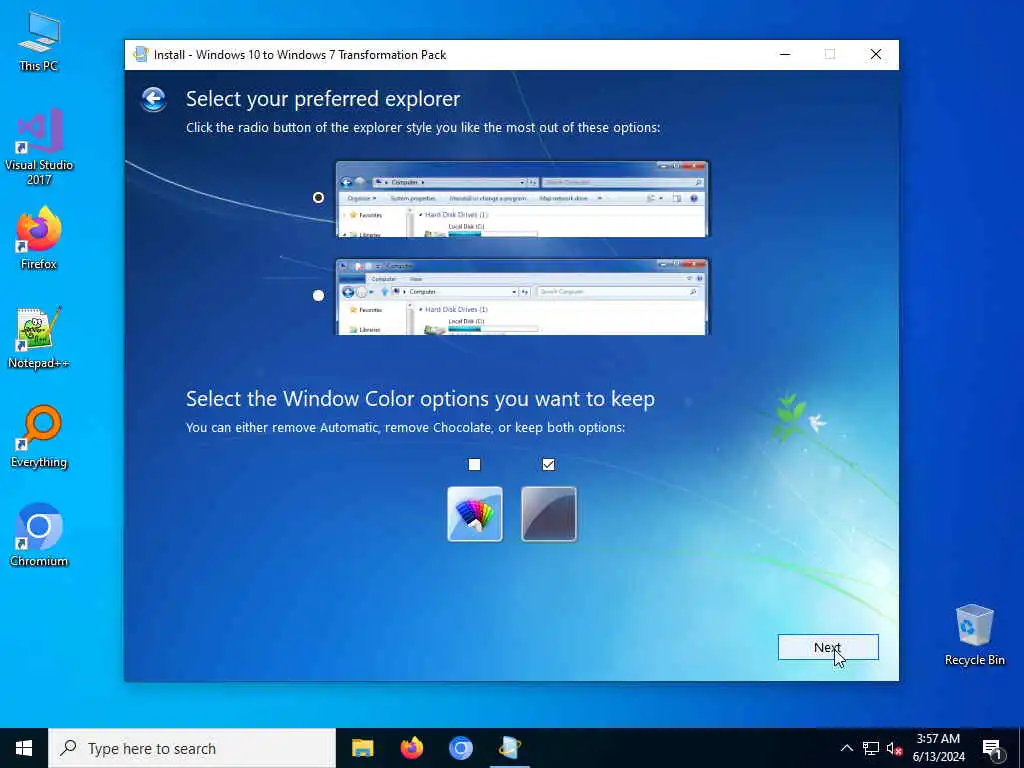Select the first explorer style radio button
Screen dimensions: 1024x768
(318, 197)
